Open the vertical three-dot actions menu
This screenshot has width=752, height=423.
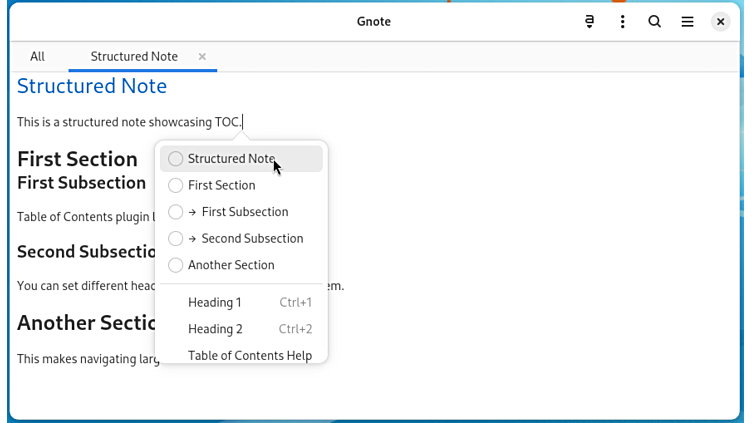622,21
